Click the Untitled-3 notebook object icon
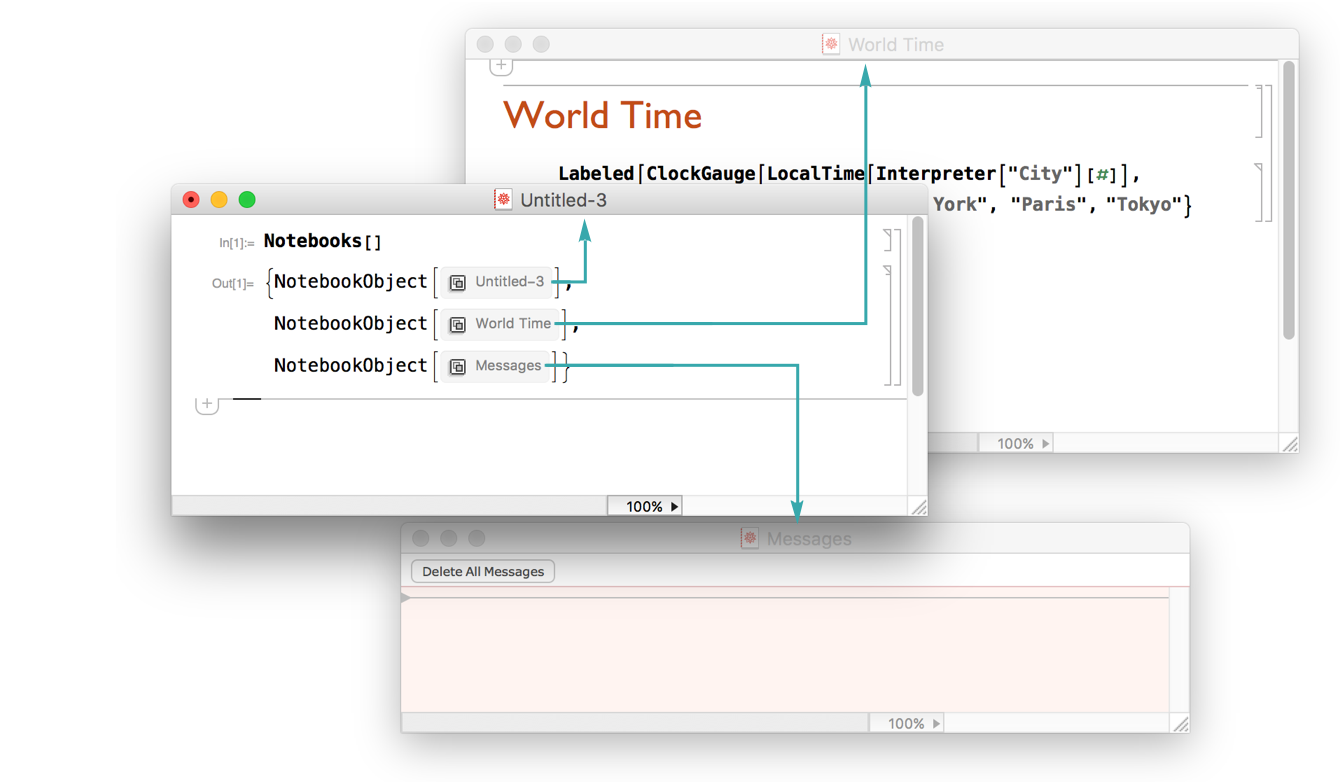 [x=457, y=283]
